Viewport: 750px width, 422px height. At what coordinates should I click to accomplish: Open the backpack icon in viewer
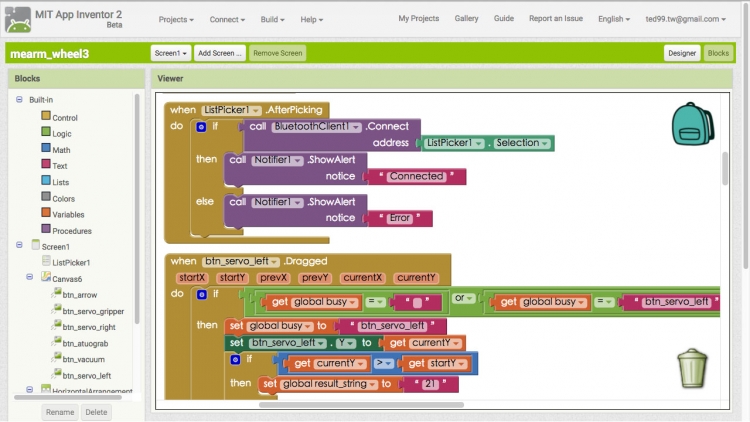coord(692,124)
